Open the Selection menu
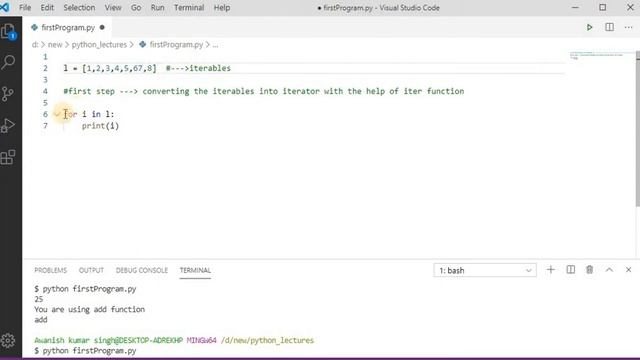The width and height of the screenshot is (640, 360). pyautogui.click(x=79, y=8)
